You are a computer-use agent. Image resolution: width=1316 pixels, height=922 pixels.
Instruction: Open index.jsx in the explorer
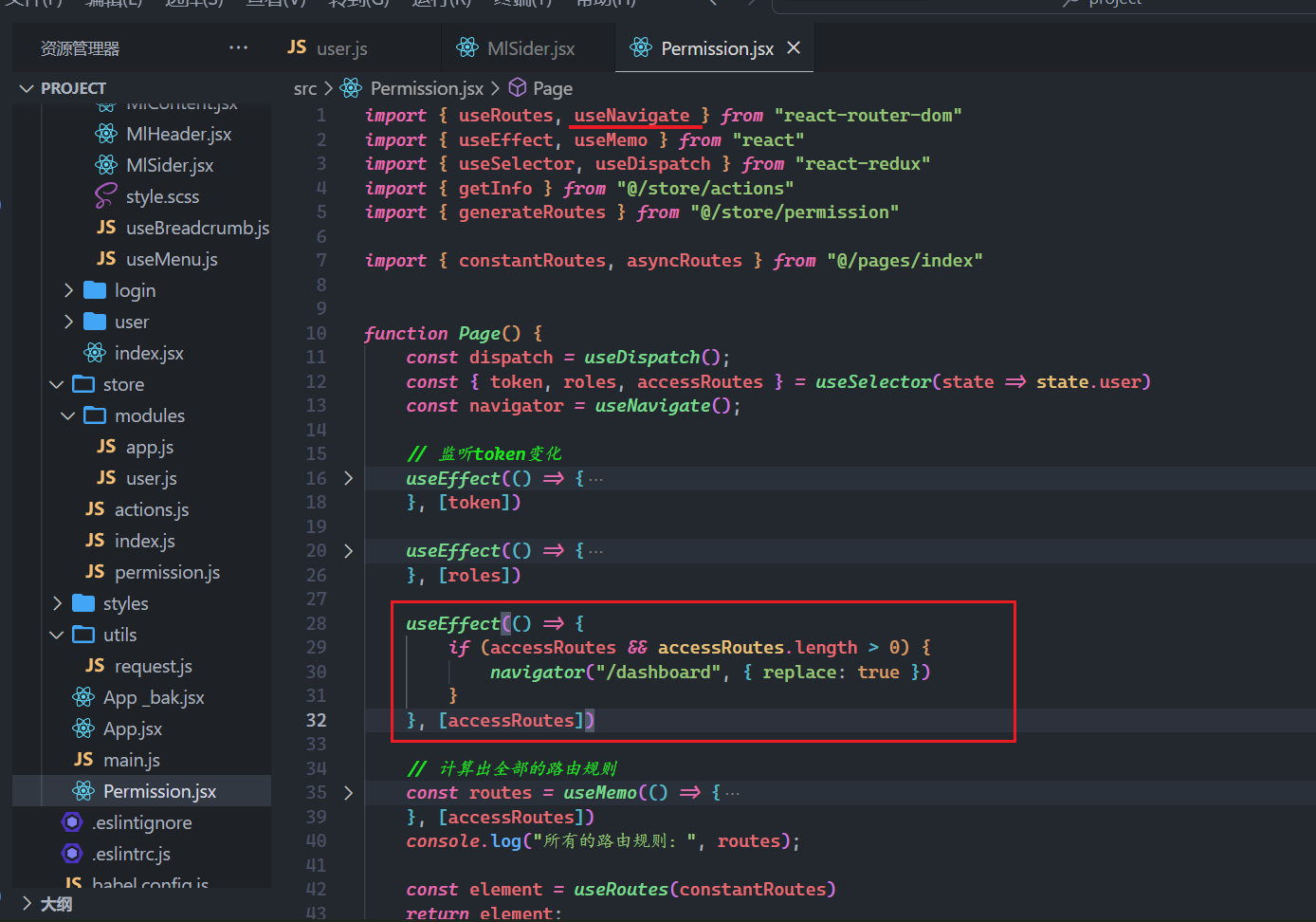[149, 353]
